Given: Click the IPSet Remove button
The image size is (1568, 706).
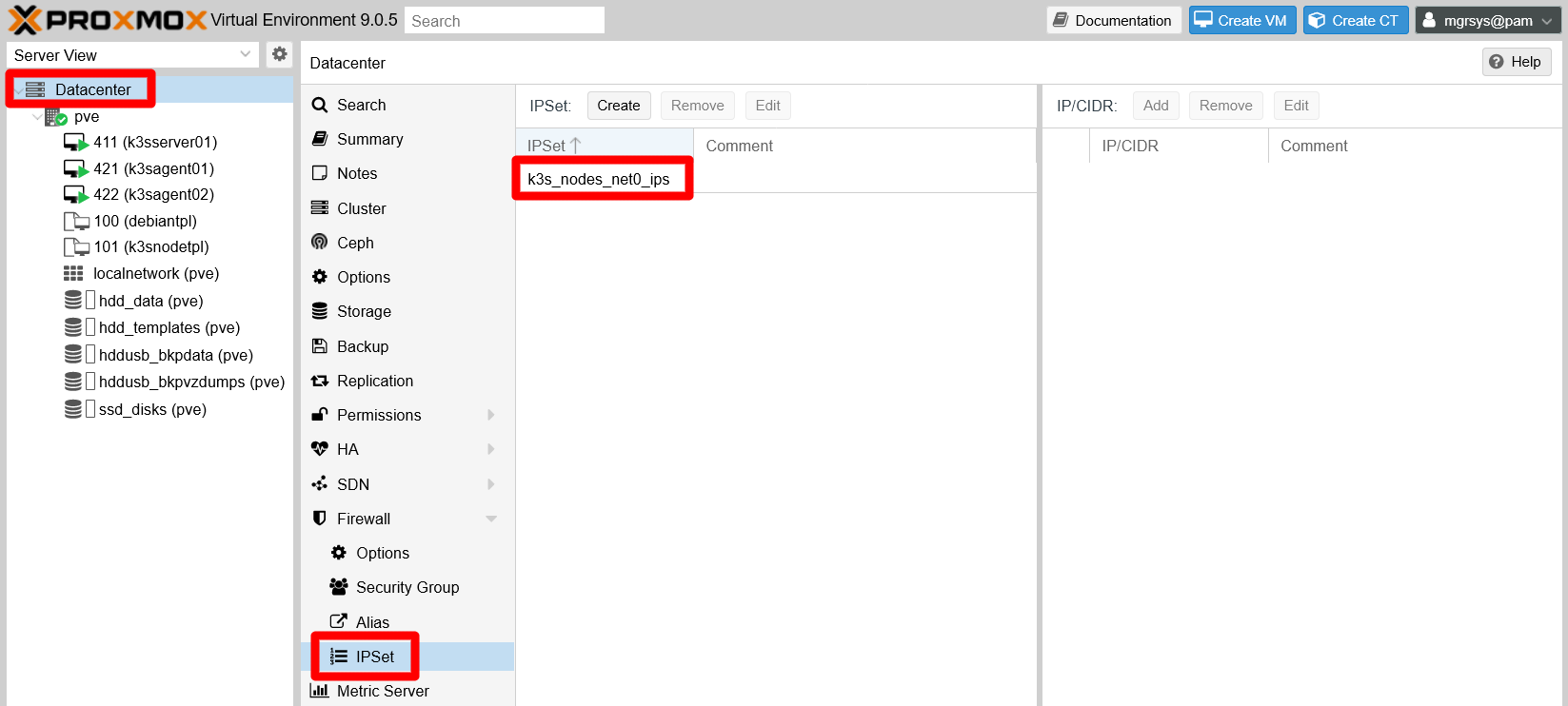Looking at the screenshot, I should click(x=698, y=106).
